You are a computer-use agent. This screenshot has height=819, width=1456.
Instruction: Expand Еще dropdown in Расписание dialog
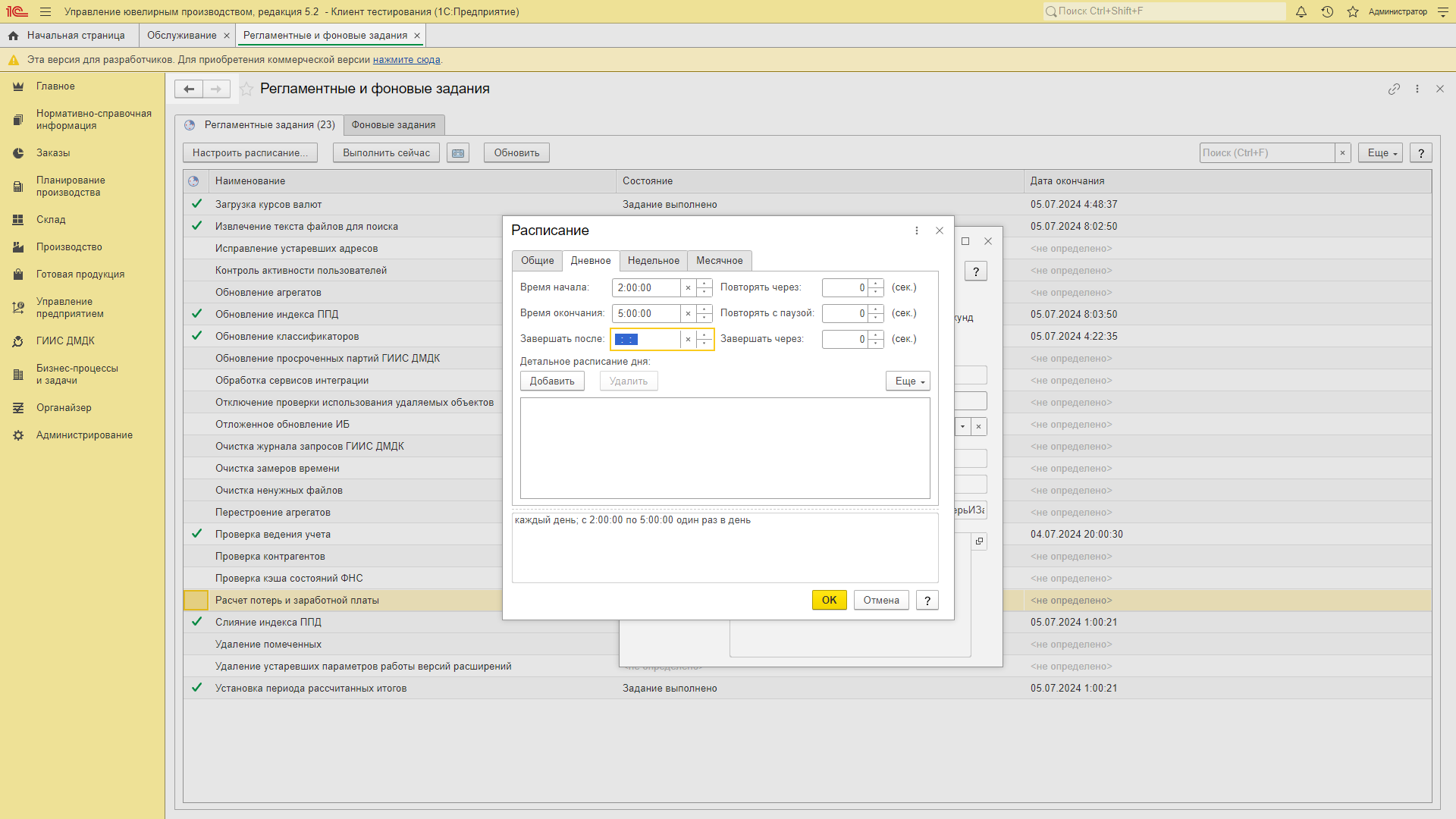coord(908,381)
